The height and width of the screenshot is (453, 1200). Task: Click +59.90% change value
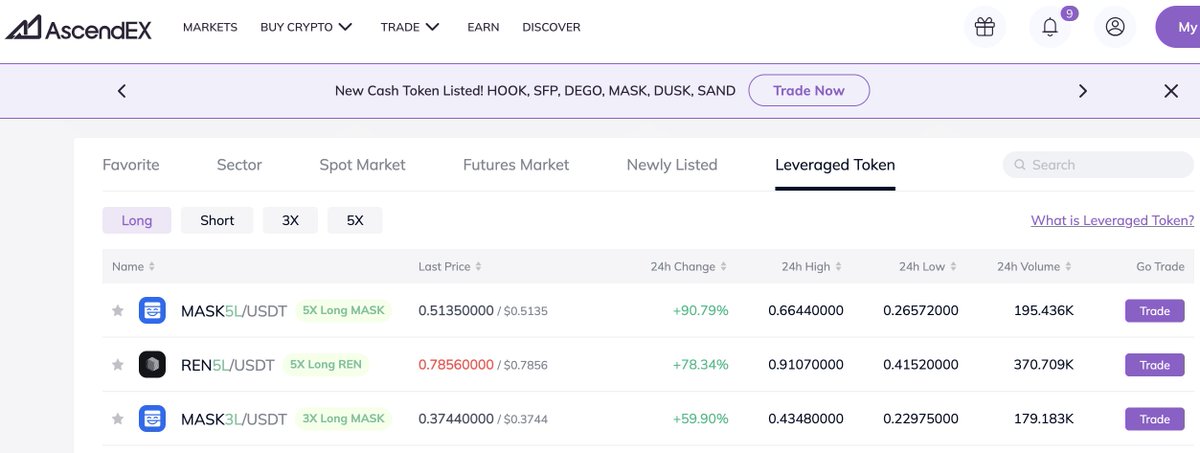(700, 419)
